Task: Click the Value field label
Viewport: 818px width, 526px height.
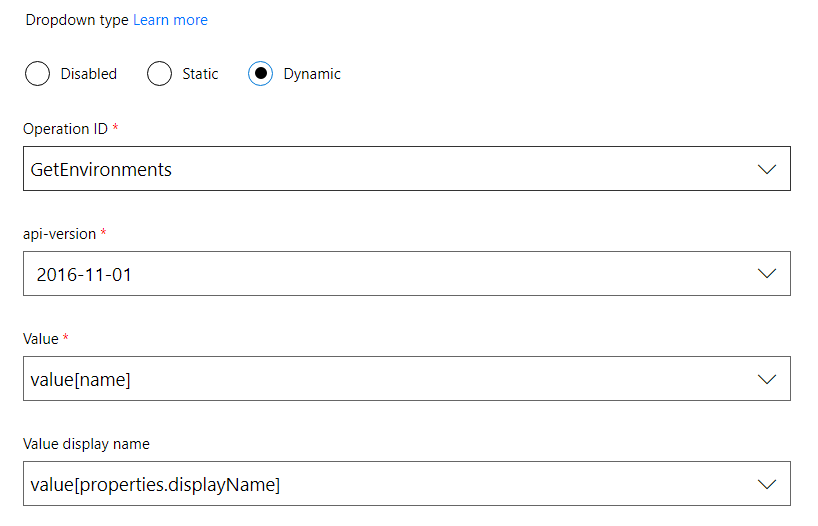Action: 41,339
